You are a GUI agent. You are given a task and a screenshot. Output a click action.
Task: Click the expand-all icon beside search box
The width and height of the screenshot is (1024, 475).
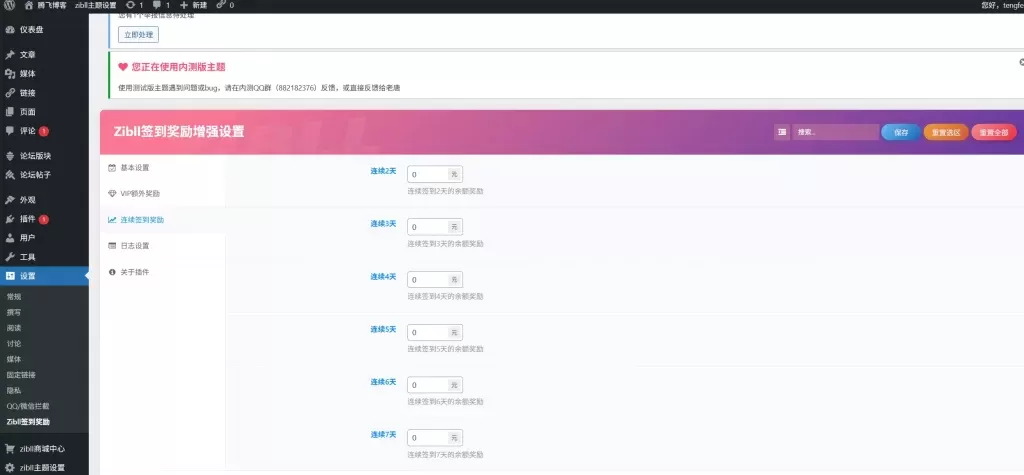click(x=781, y=132)
